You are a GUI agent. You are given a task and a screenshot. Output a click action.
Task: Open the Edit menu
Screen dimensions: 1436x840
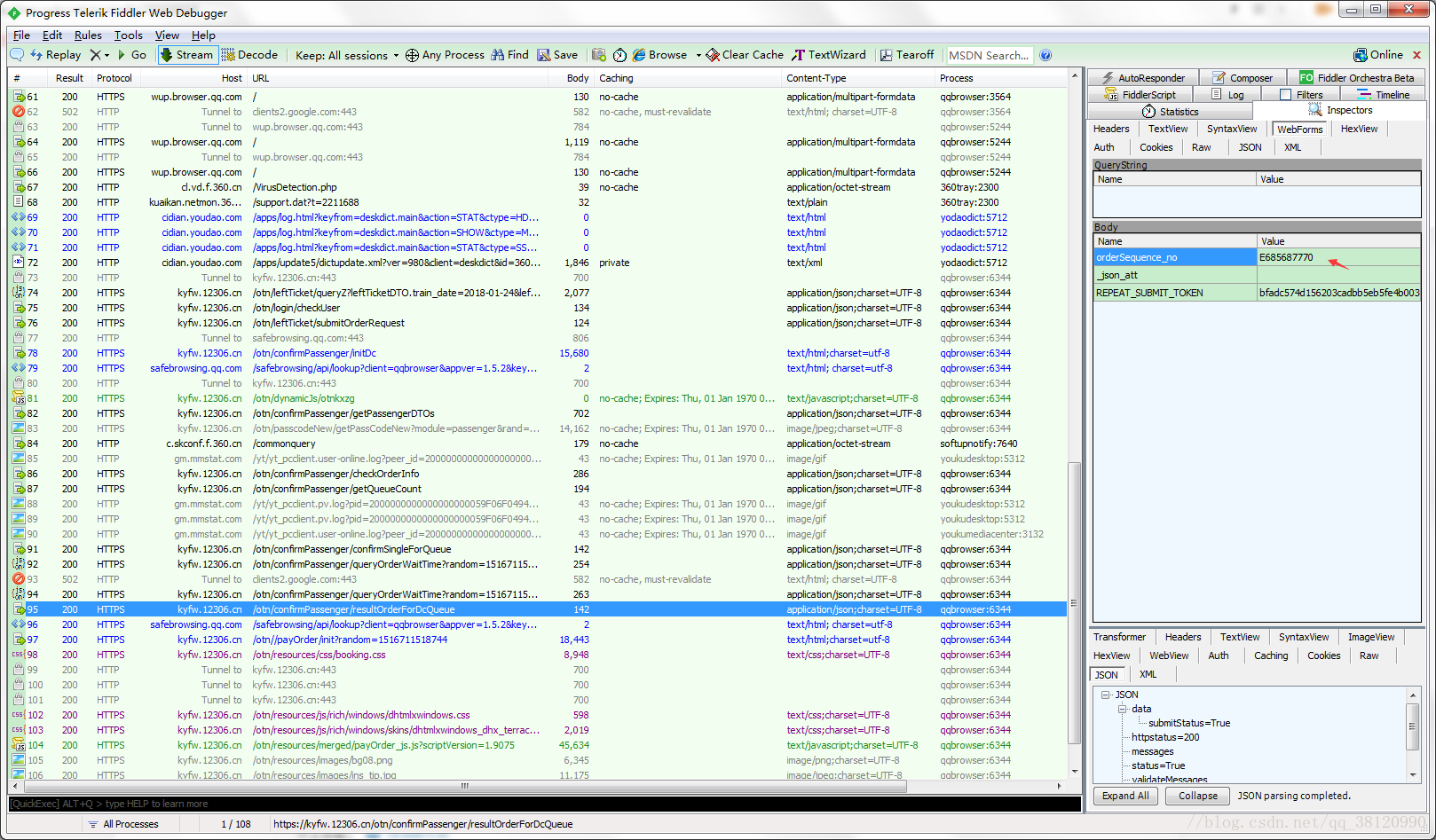52,35
